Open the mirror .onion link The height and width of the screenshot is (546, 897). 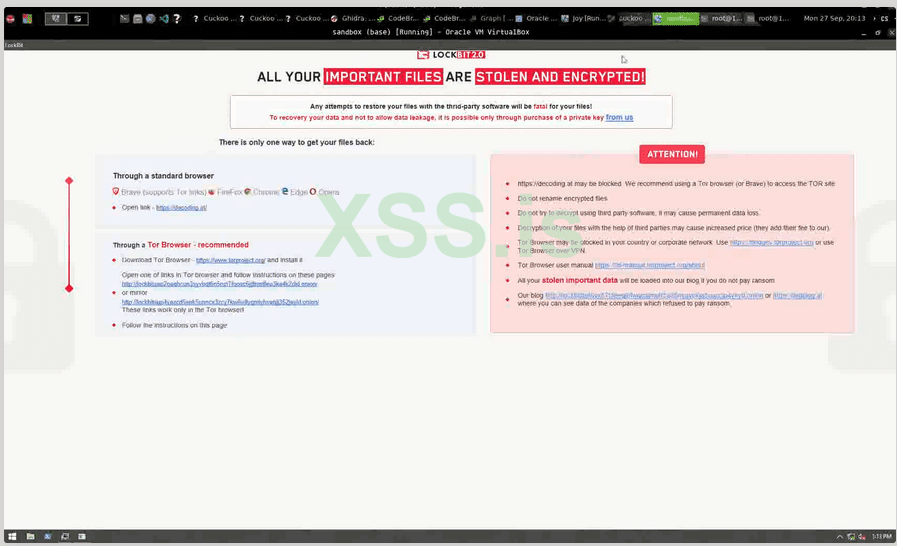pyautogui.click(x=220, y=302)
